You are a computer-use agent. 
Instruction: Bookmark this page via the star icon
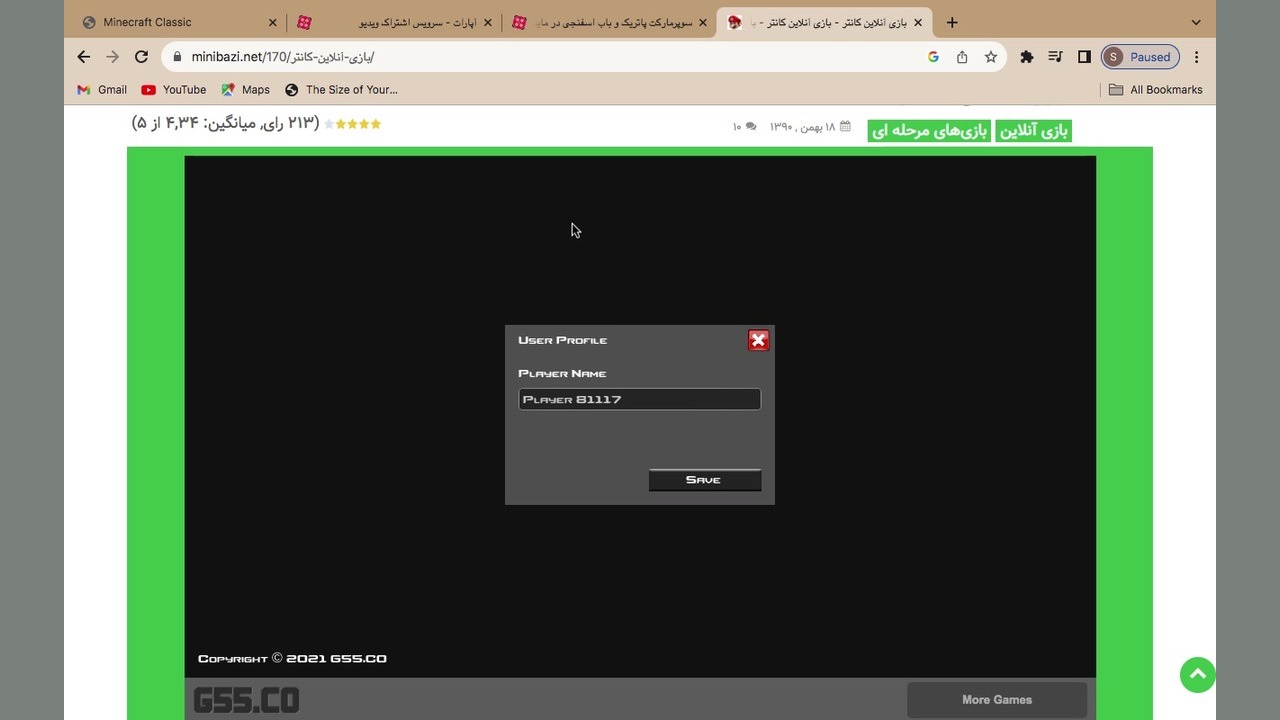tap(988, 57)
